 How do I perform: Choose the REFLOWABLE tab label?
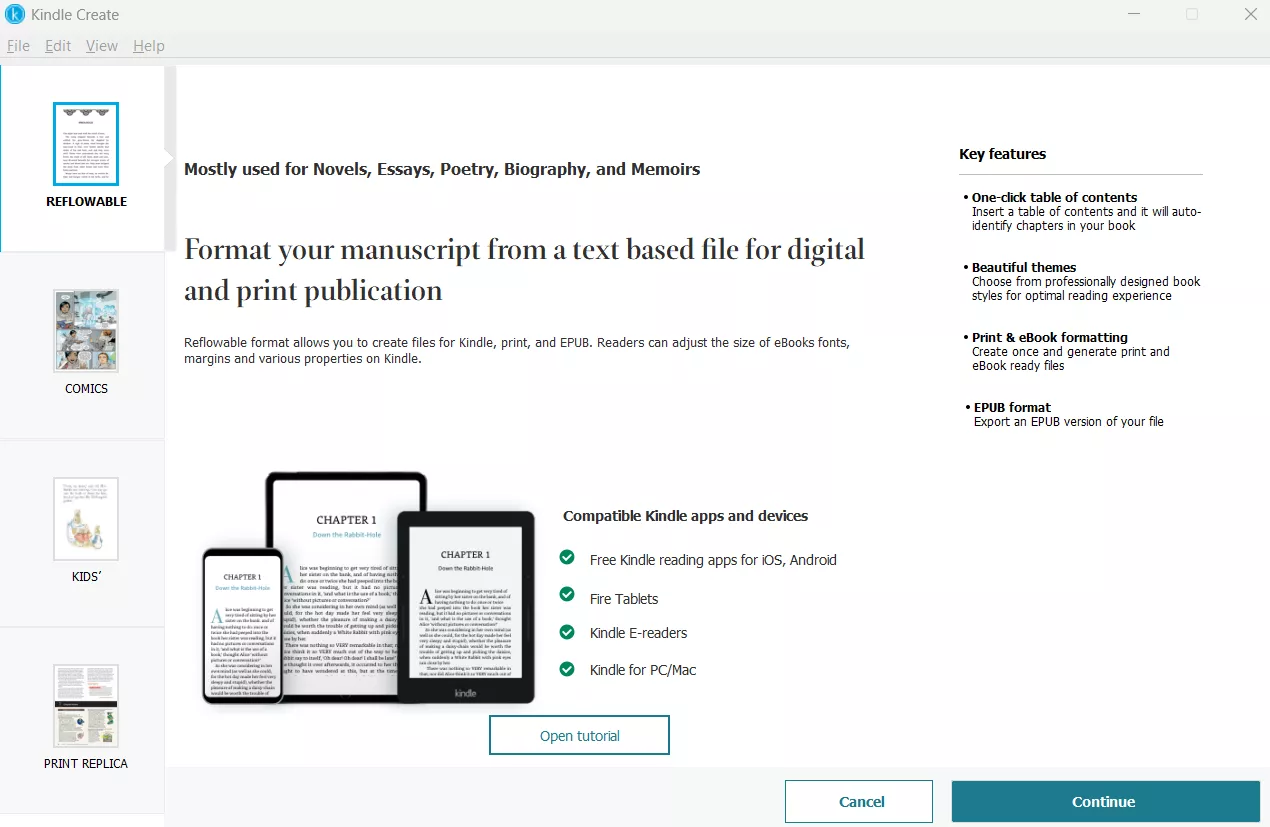[86, 201]
